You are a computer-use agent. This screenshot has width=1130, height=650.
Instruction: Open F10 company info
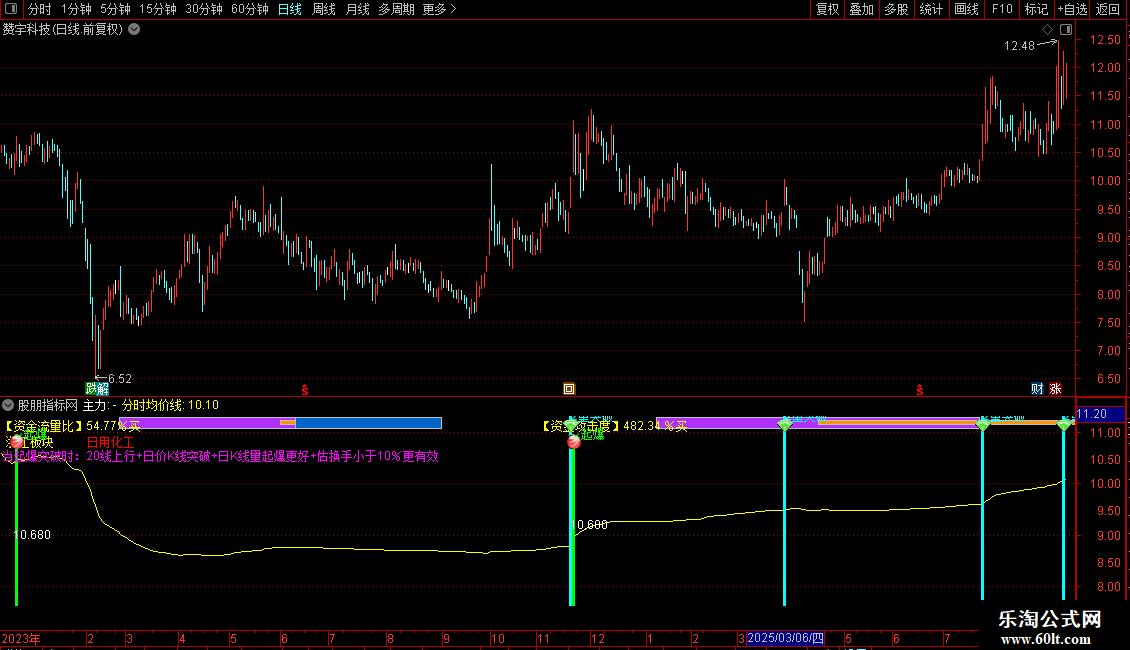pos(1002,9)
